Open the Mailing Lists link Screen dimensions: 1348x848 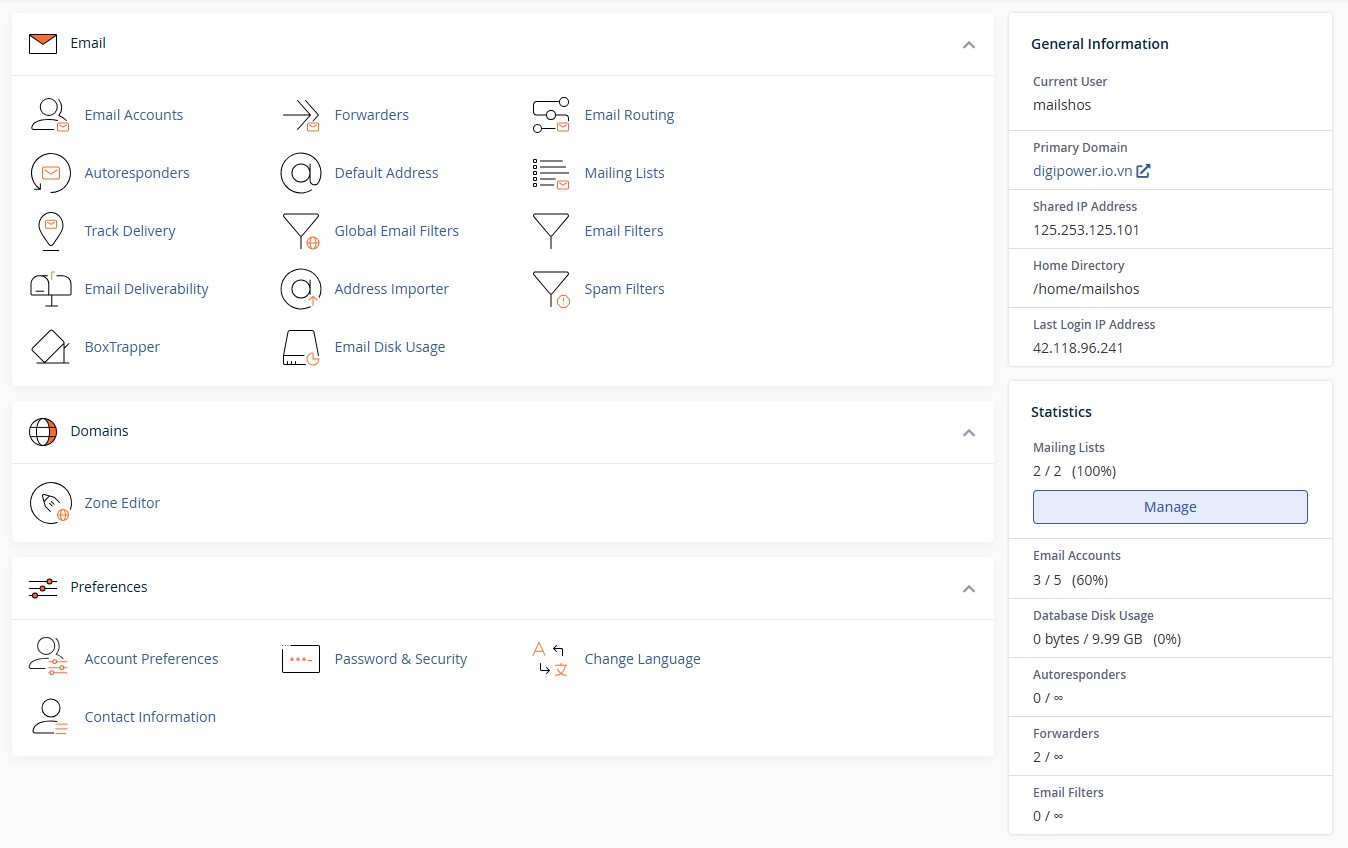[x=624, y=173]
